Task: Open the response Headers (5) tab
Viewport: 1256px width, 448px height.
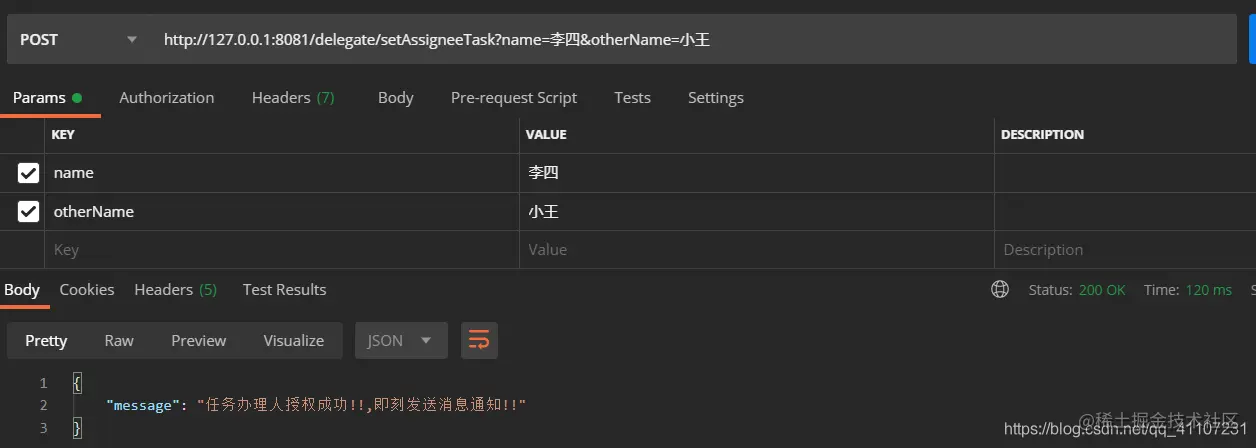Action: pyautogui.click(x=176, y=290)
